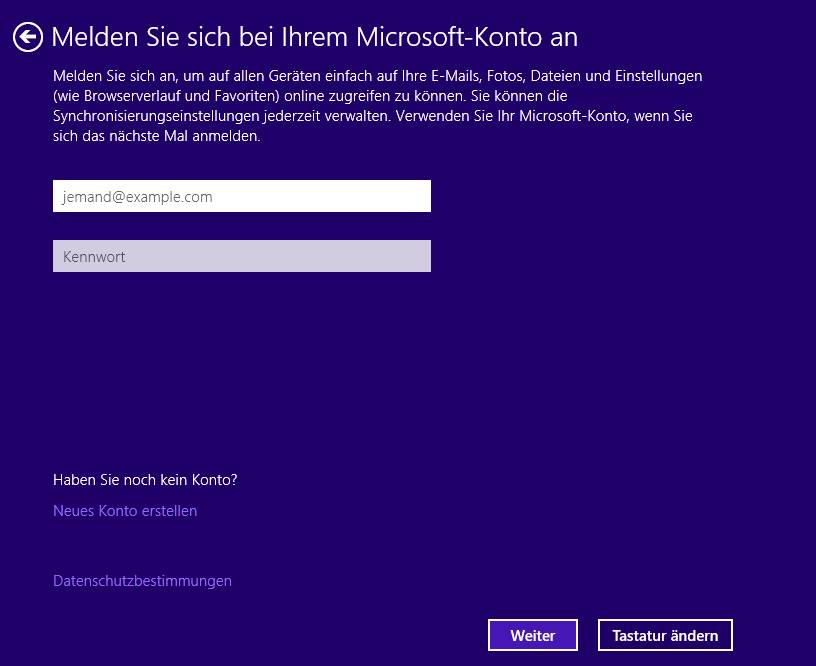Create a new Microsoft account via link

[125, 511]
